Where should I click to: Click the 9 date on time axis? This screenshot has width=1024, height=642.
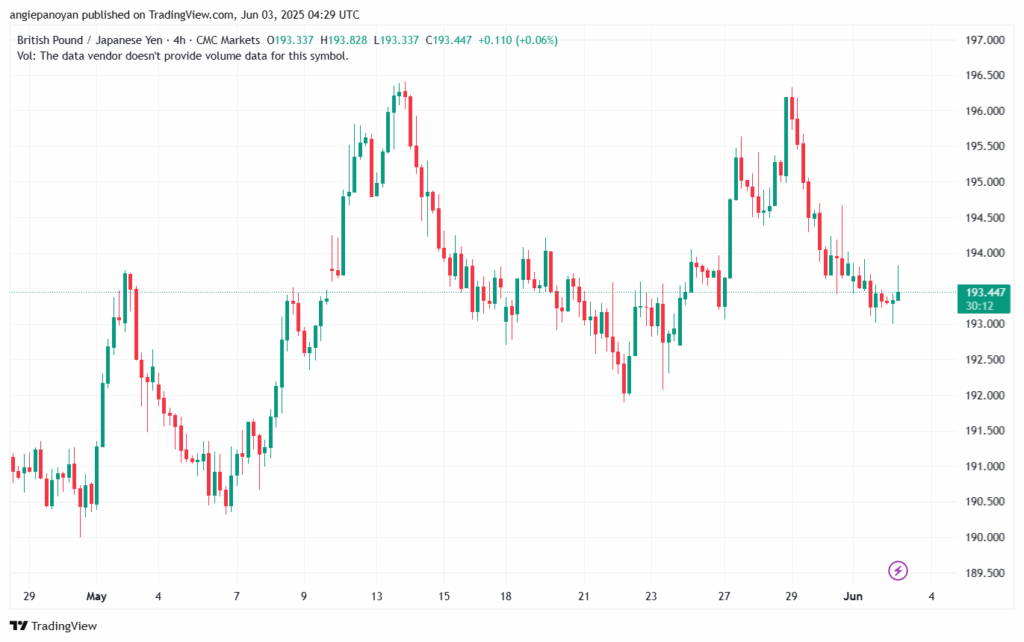(x=304, y=596)
